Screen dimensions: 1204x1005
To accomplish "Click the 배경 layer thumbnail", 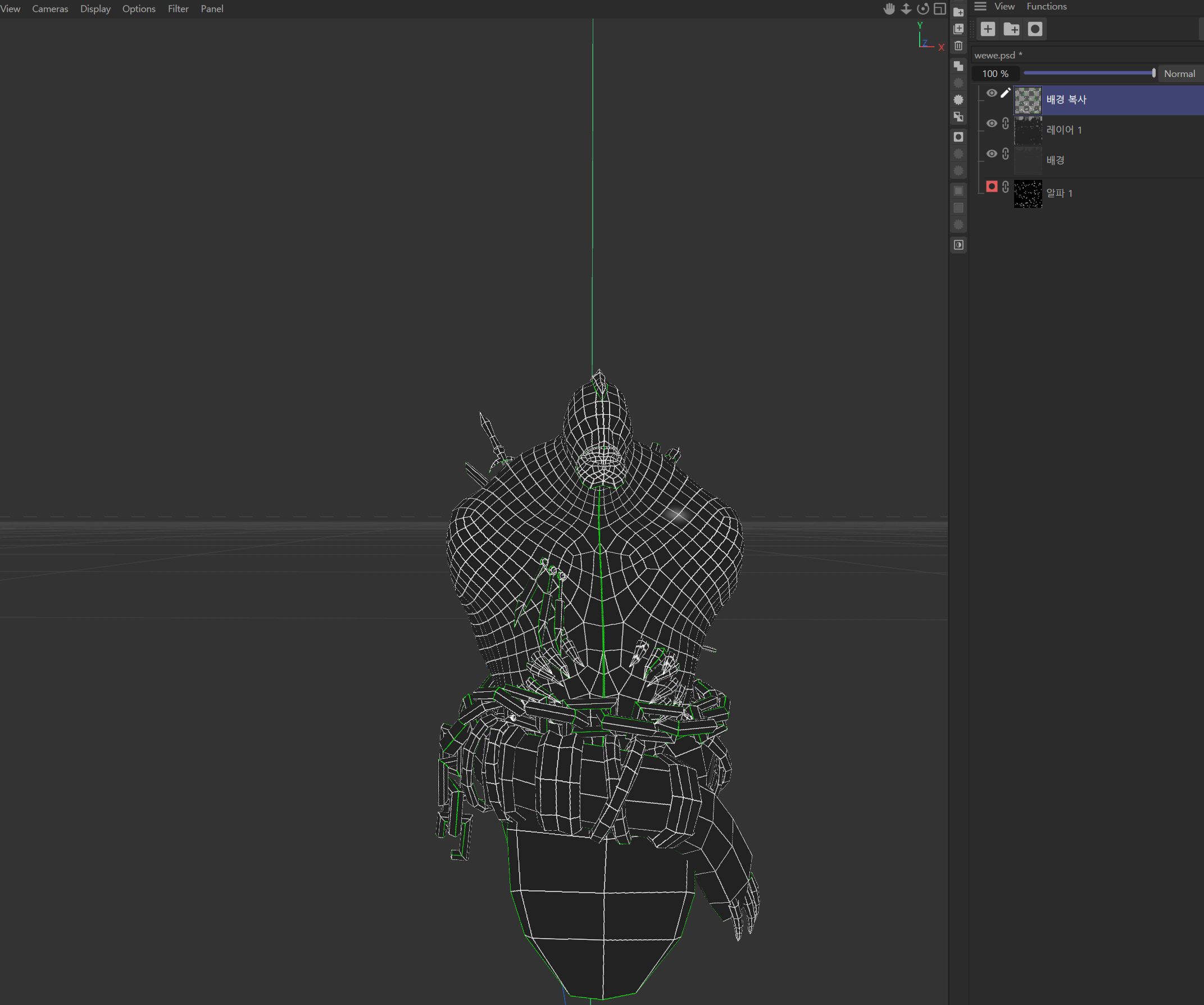I will 1028,160.
